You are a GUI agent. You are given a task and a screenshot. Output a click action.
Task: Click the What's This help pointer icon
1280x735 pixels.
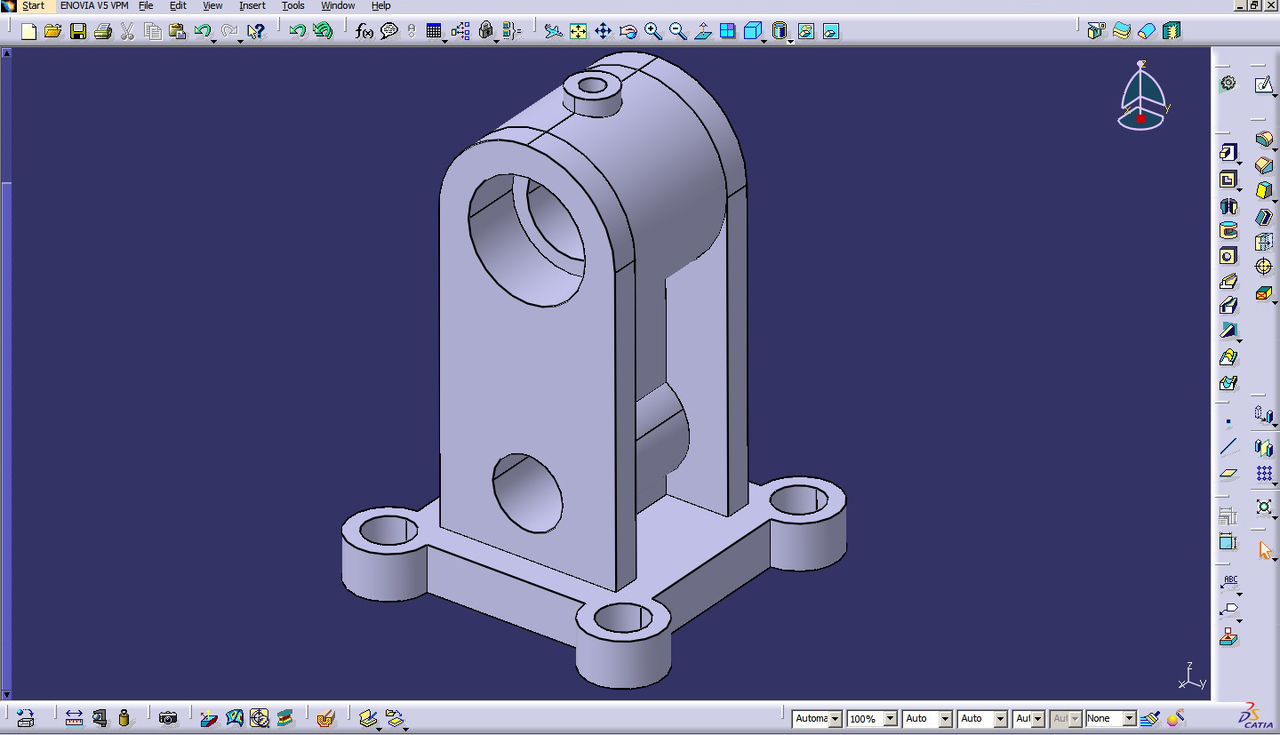pos(256,31)
